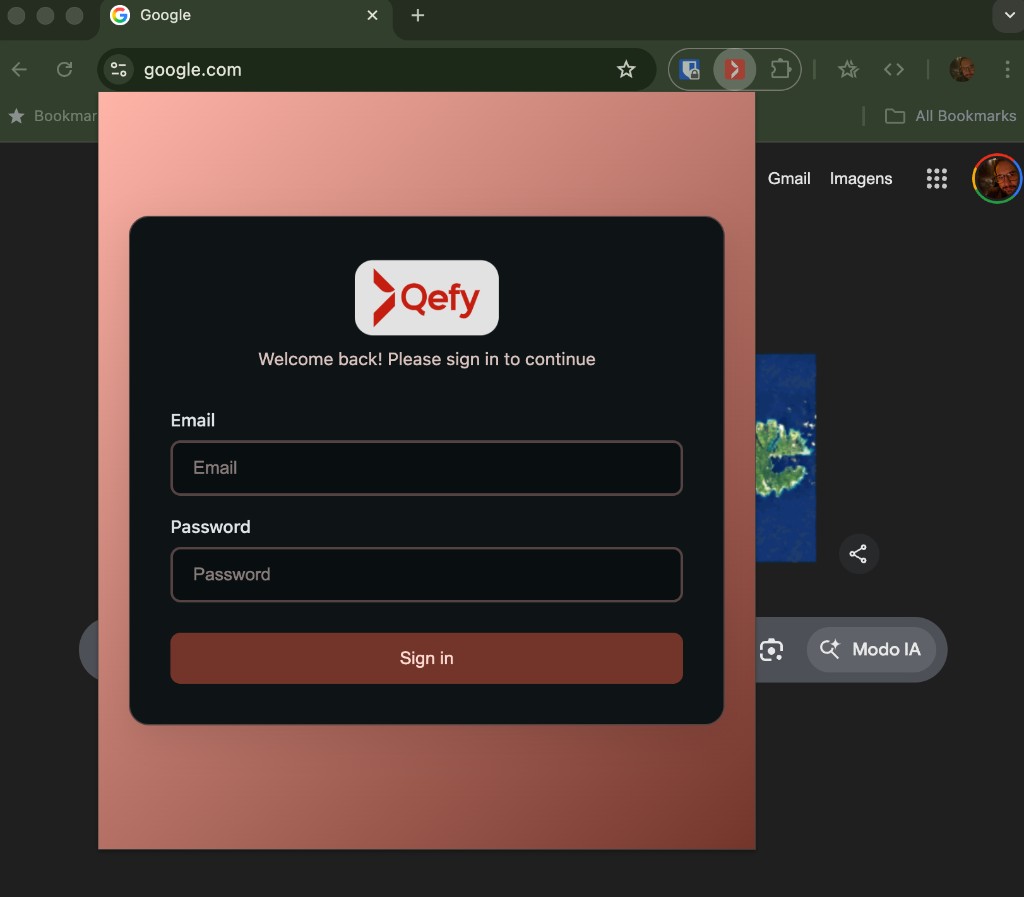This screenshot has width=1024, height=897.
Task: Open the Bookmarks star item in bookmarks bar
Action: click(52, 116)
